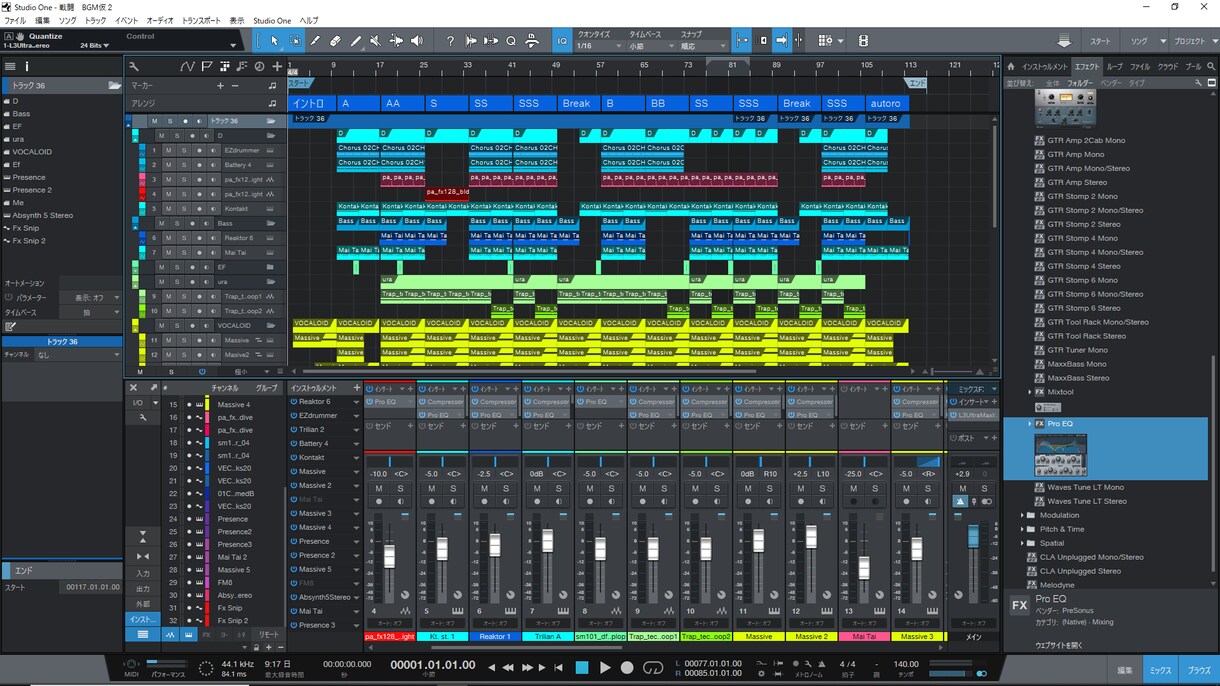The height and width of the screenshot is (686, 1220).
Task: Open the Timebase dropdown showing 小節
Action: pos(650,46)
